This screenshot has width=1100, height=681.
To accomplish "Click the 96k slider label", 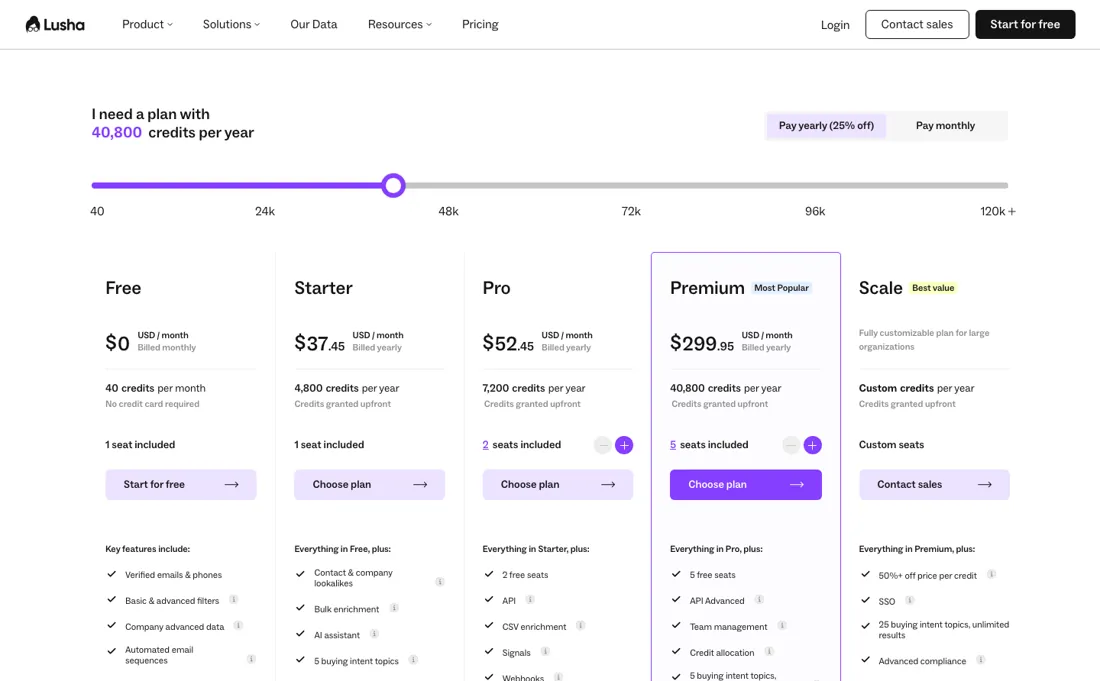I will tap(814, 211).
